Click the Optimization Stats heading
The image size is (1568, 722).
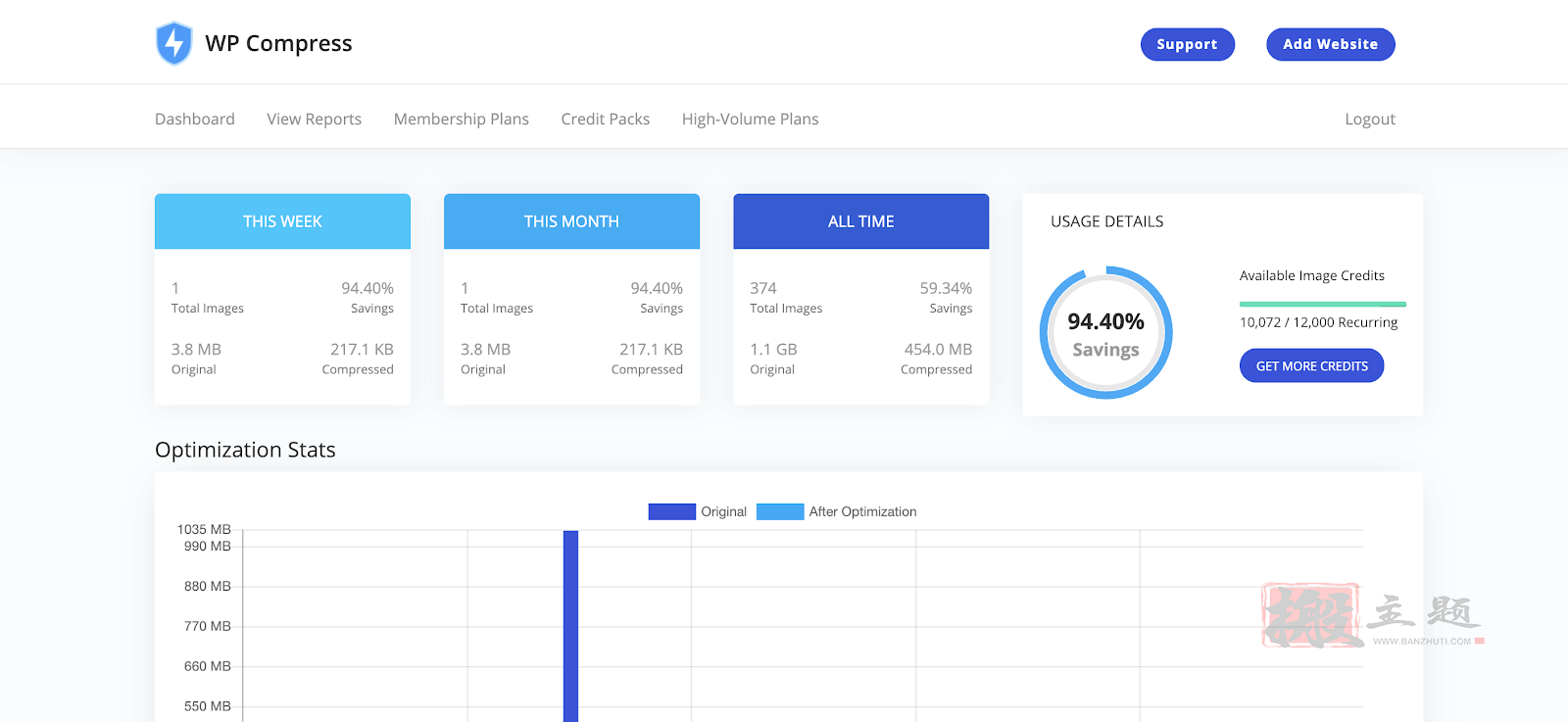pos(245,450)
